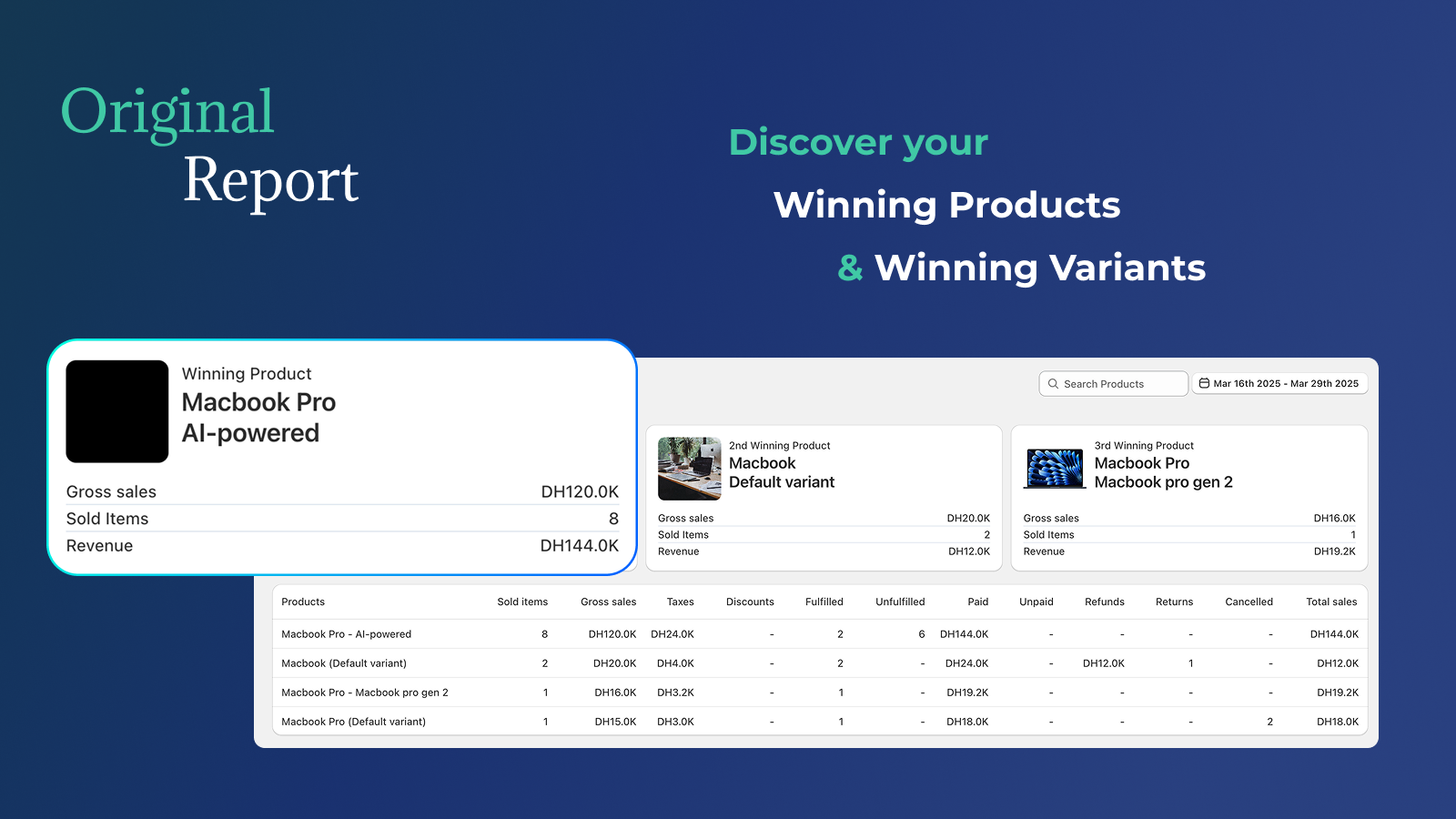Click the calendar icon in the date picker
The image size is (1456, 819).
pyautogui.click(x=1204, y=383)
